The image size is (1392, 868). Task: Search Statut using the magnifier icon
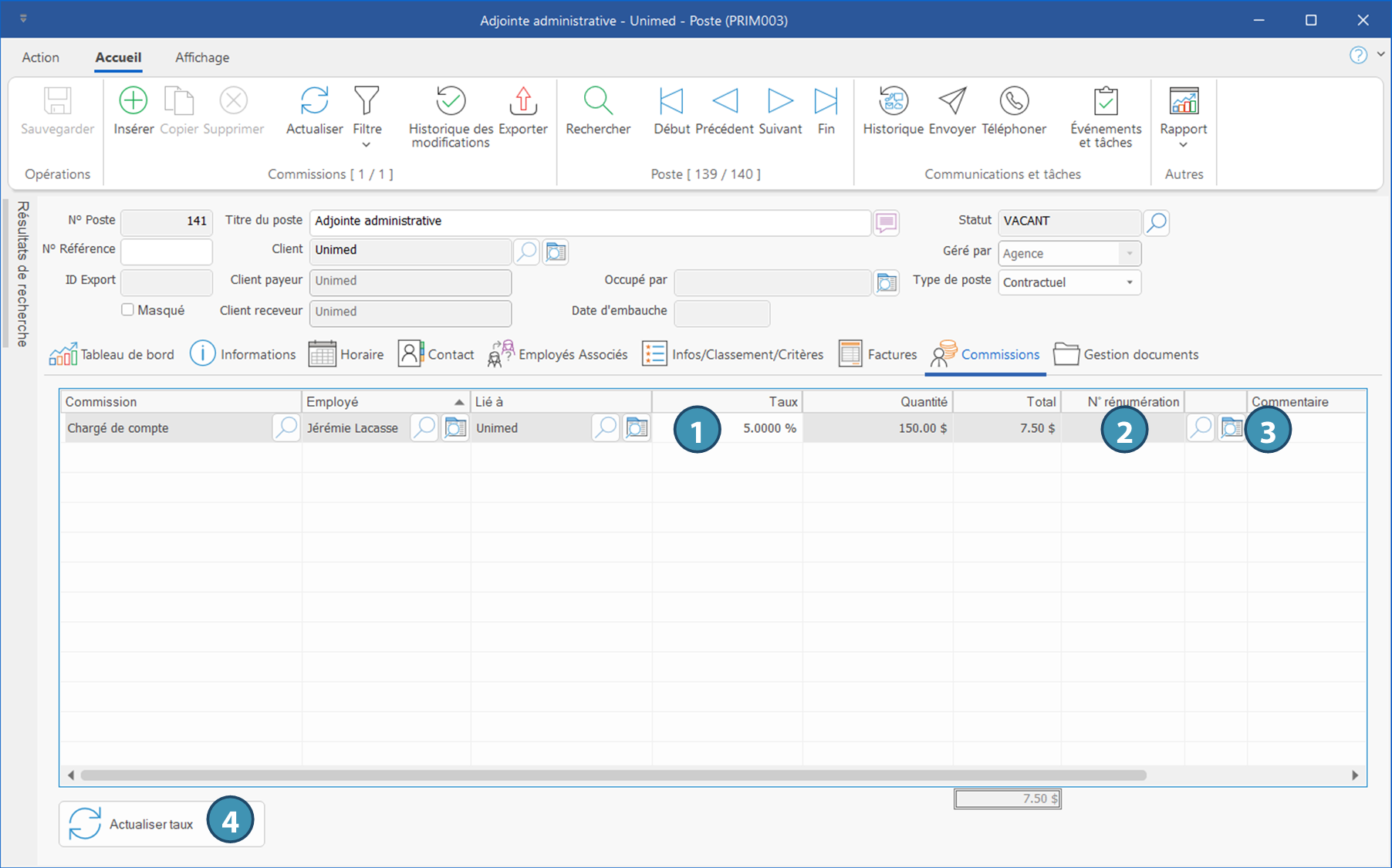pyautogui.click(x=1156, y=222)
